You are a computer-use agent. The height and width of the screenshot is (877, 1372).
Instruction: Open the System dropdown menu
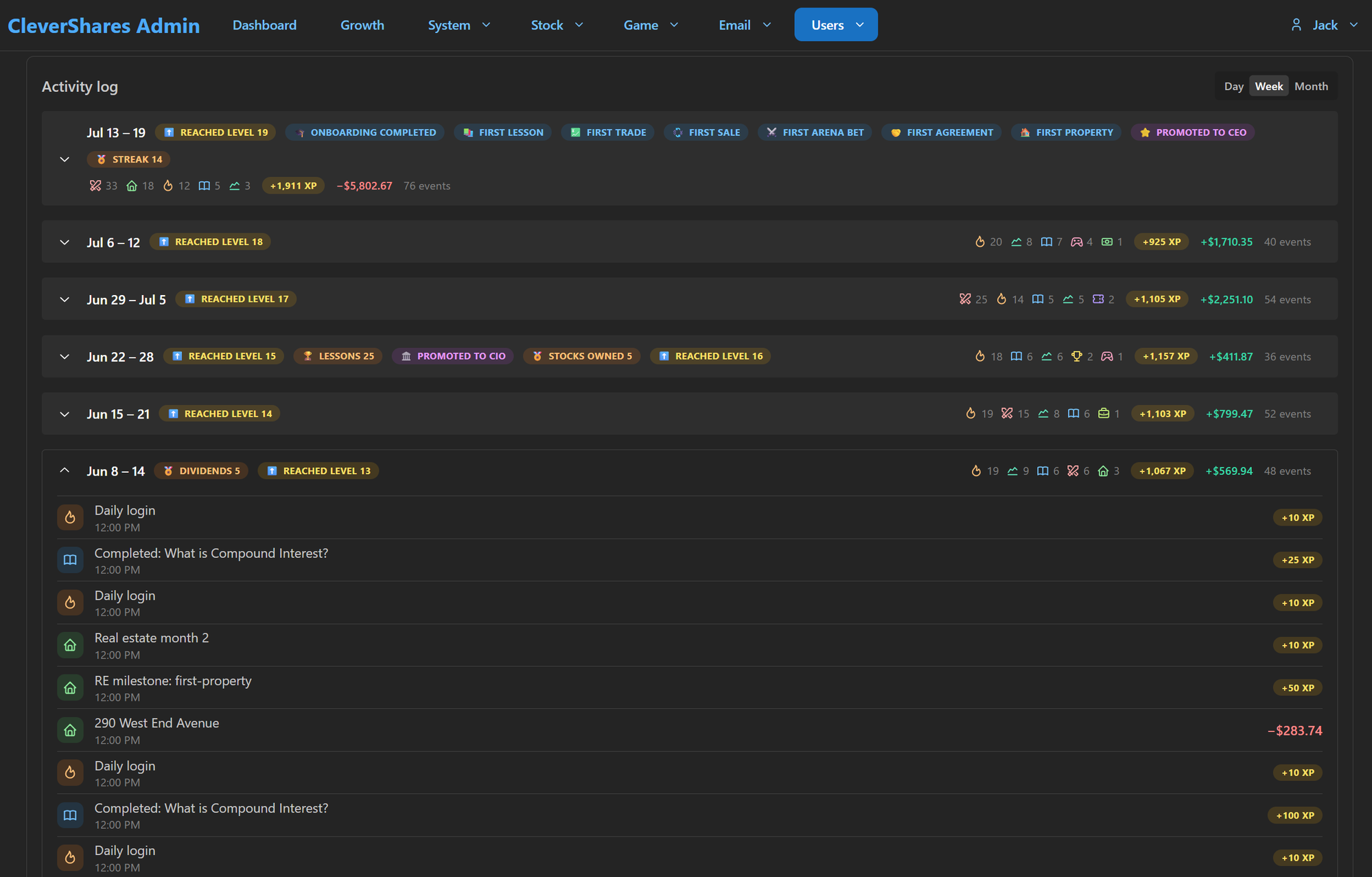[458, 25]
